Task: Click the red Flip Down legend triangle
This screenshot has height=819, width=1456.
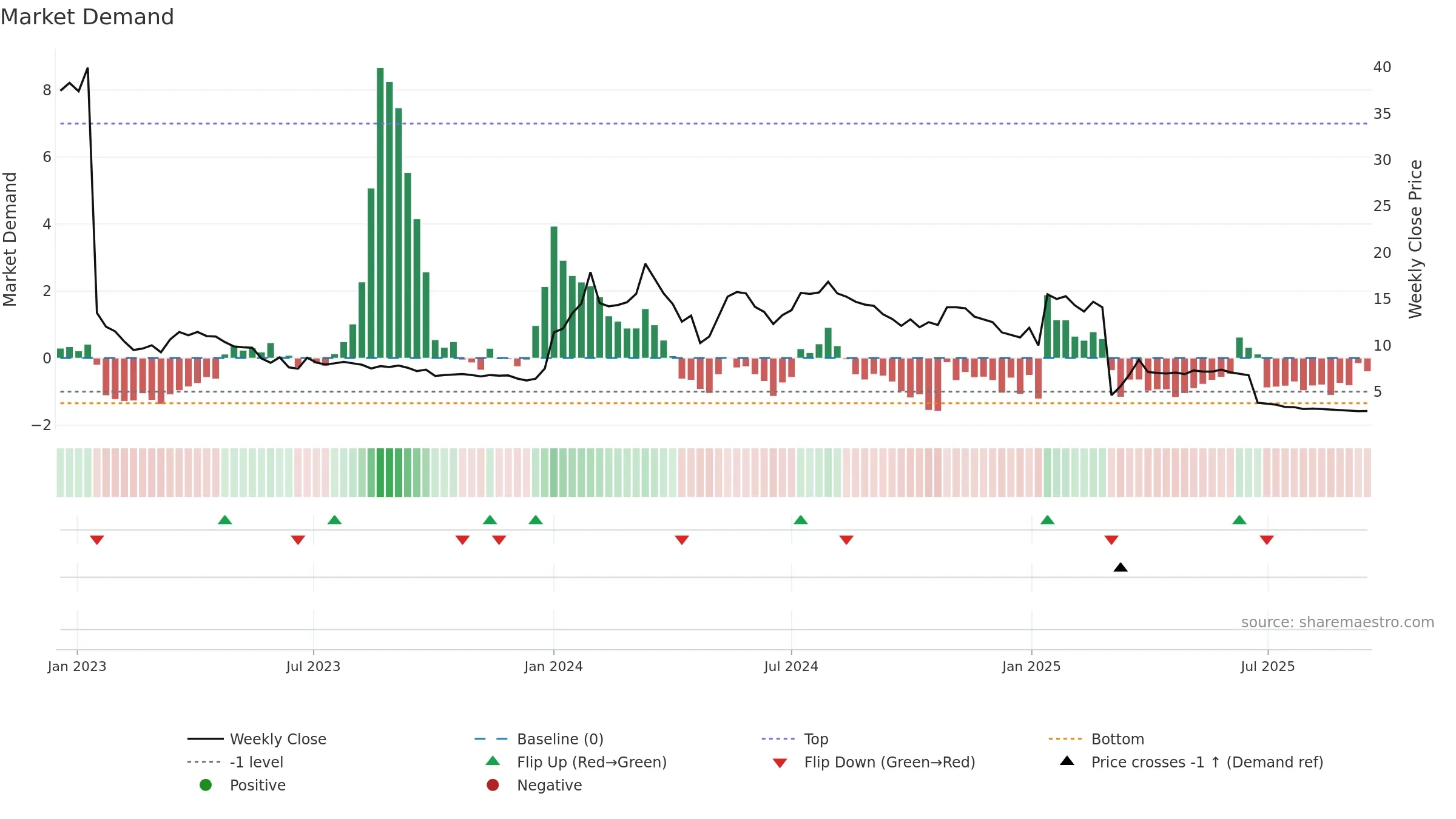Action: [x=780, y=763]
